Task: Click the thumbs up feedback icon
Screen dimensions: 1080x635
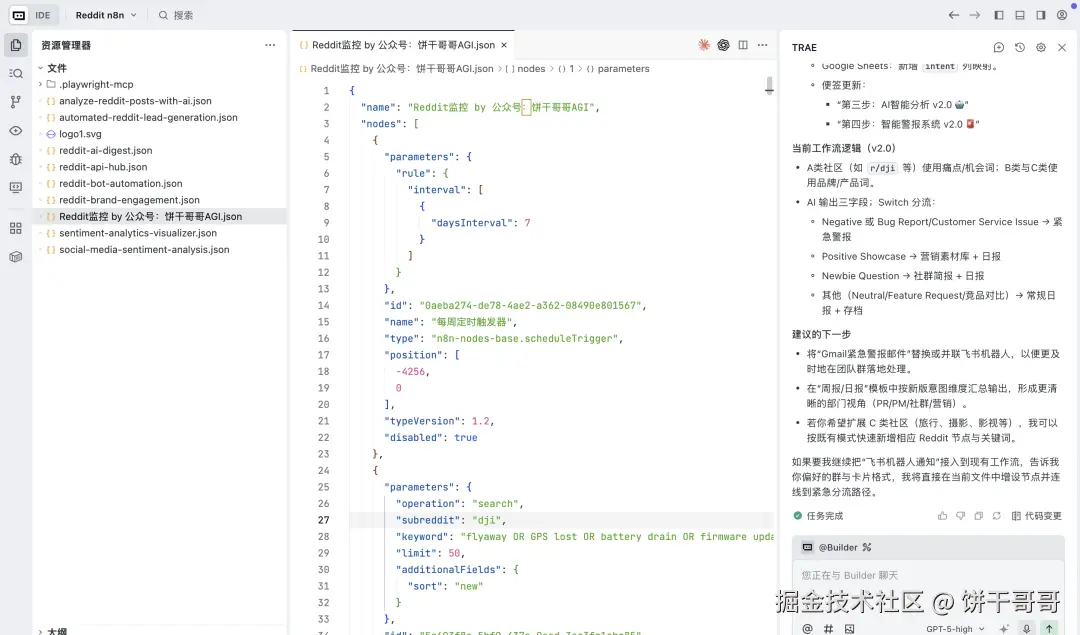Action: (942, 516)
